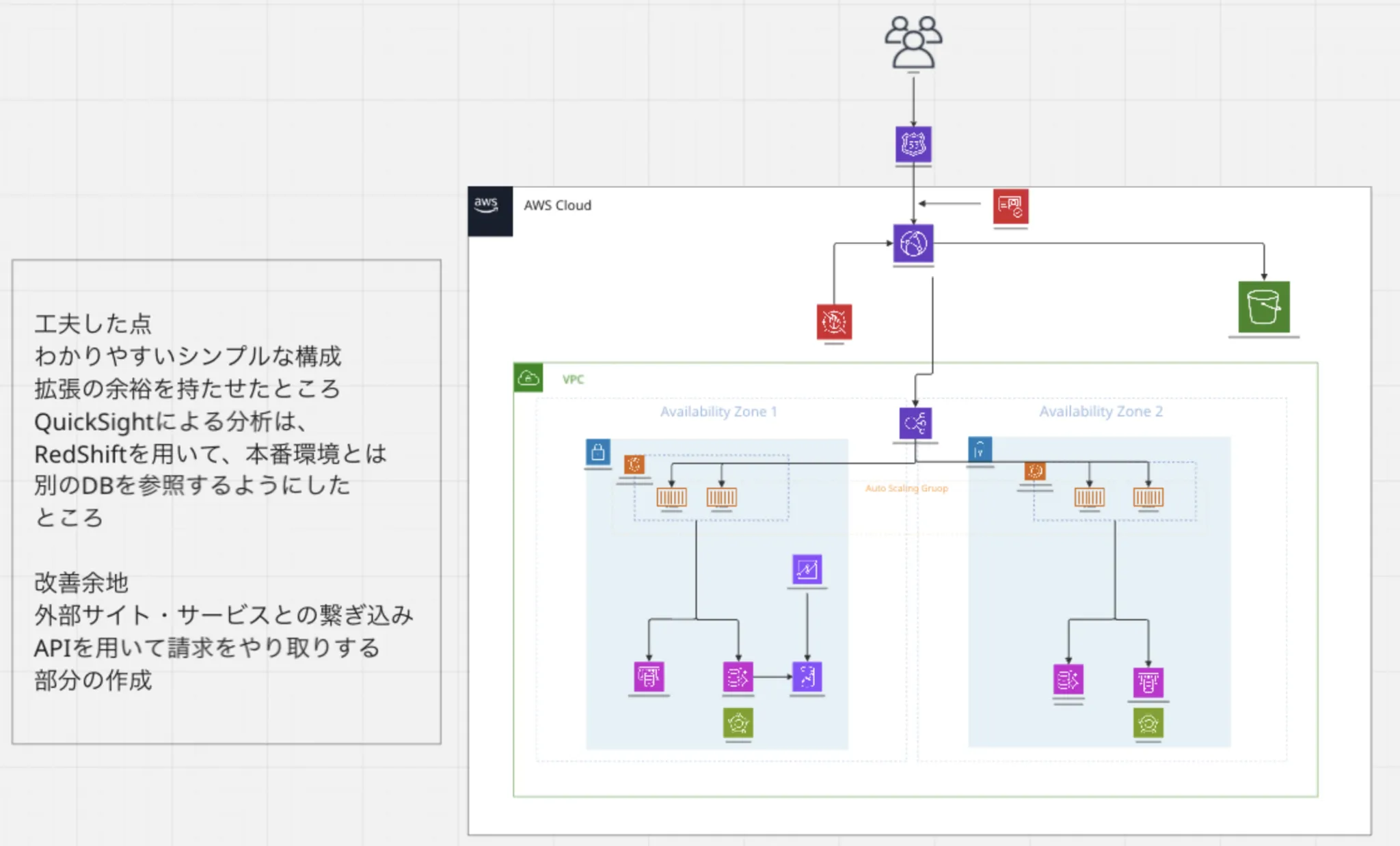Select the purple load balancer icon
This screenshot has width=1400, height=846.
915,423
